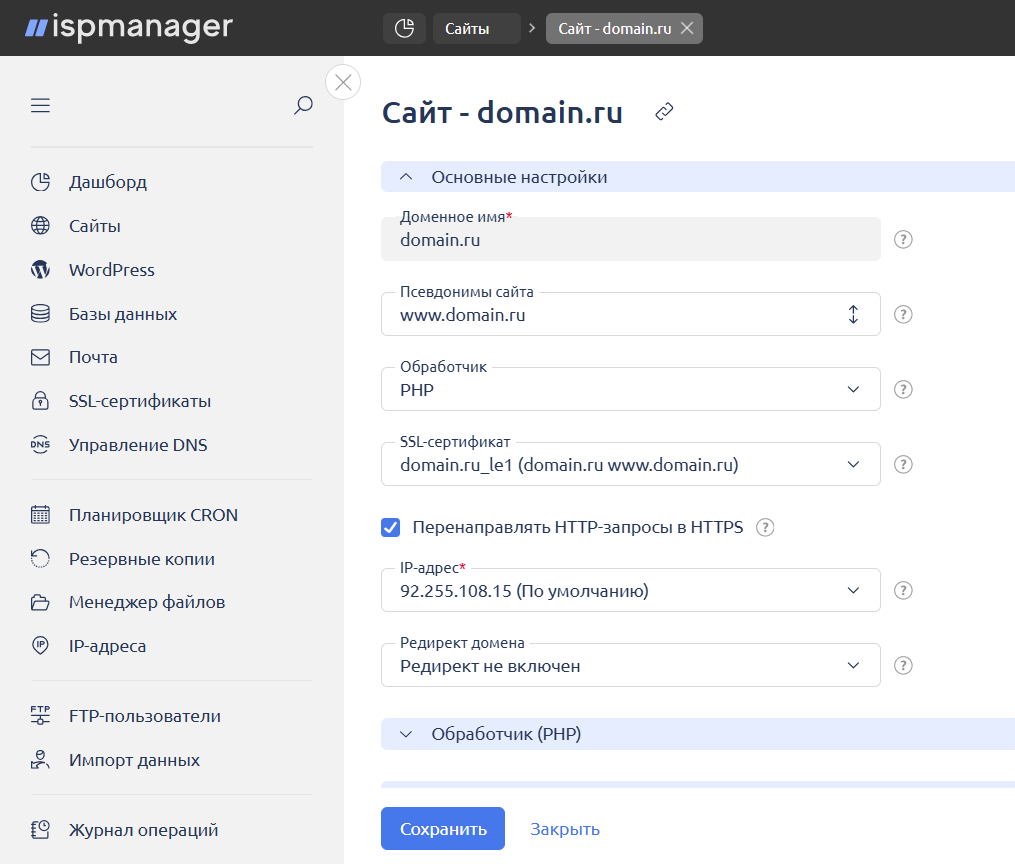1015x864 pixels.
Task: Open the Обработчик PHP dropdown
Action: pos(630,389)
